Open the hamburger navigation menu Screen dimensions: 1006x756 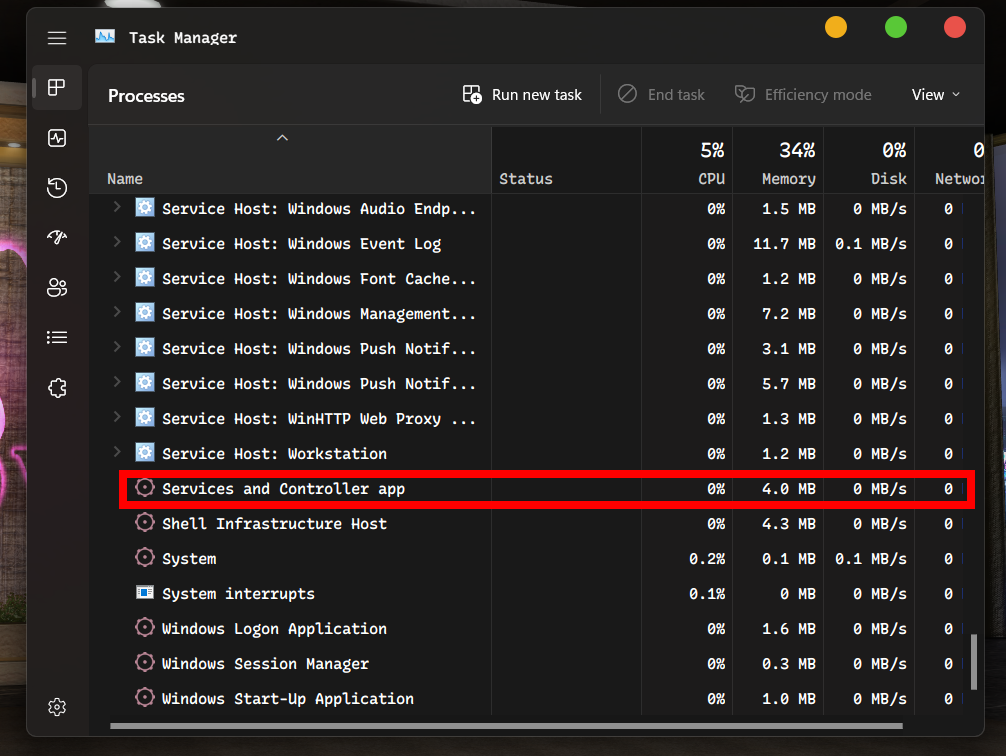coord(57,38)
